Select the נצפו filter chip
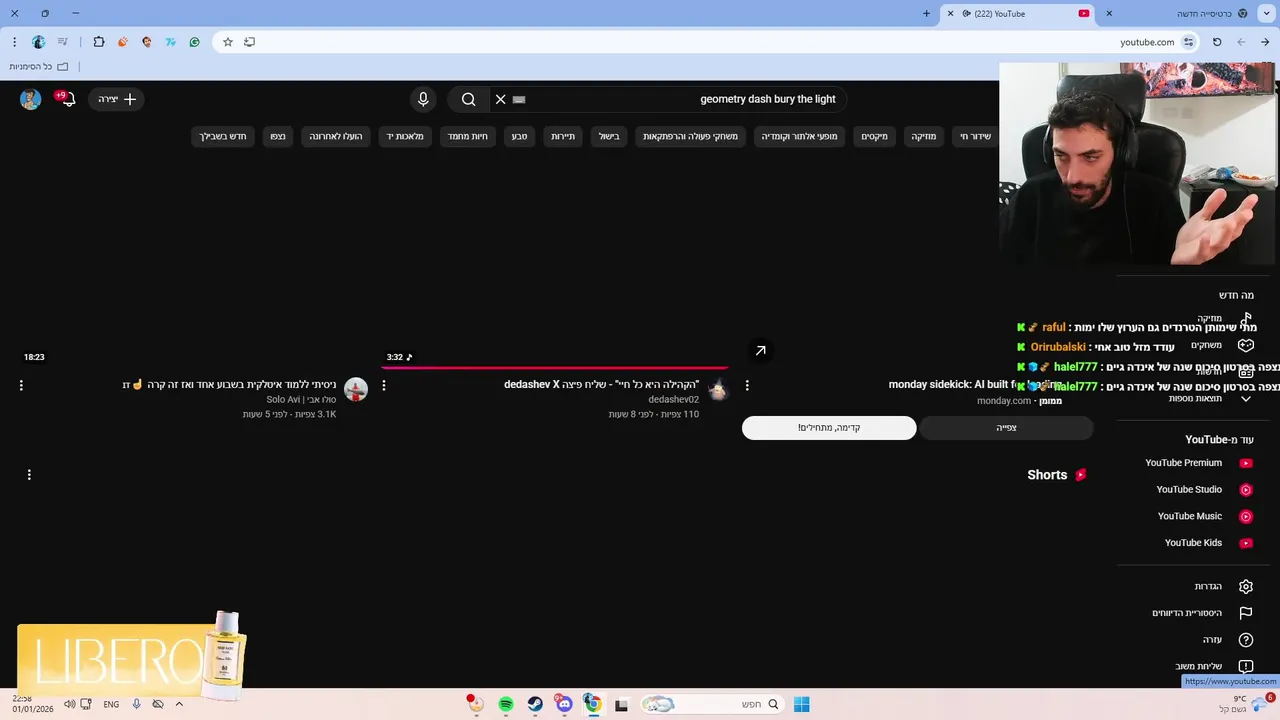1280x720 pixels. (278, 136)
